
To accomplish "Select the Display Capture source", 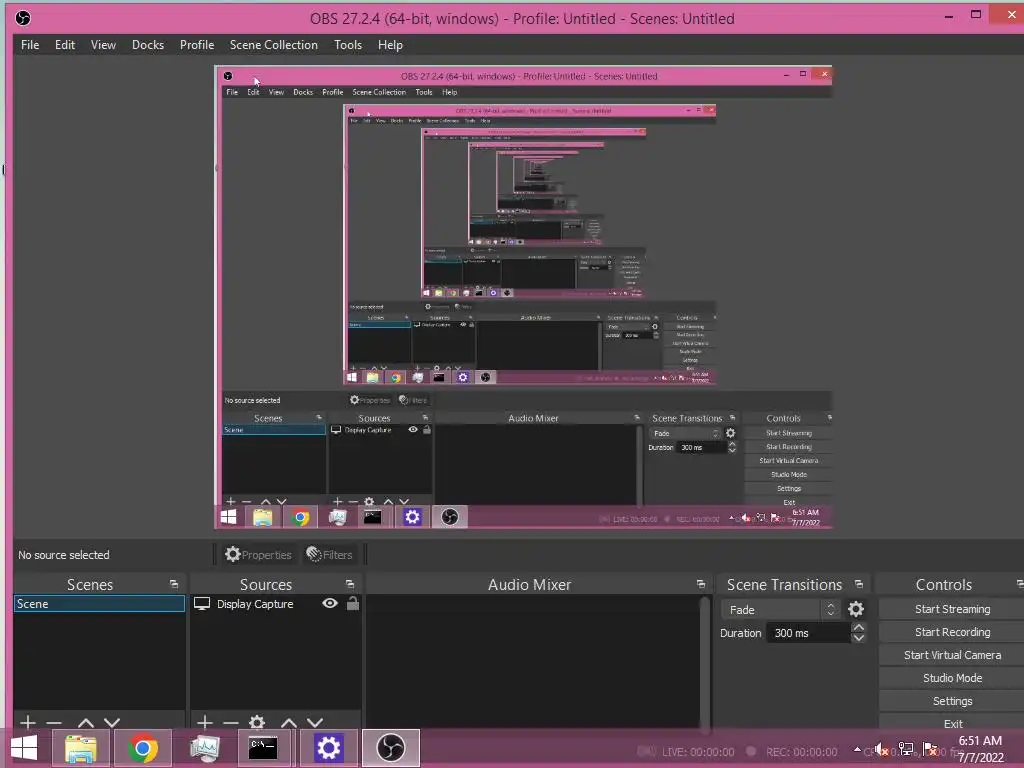I will point(255,604).
